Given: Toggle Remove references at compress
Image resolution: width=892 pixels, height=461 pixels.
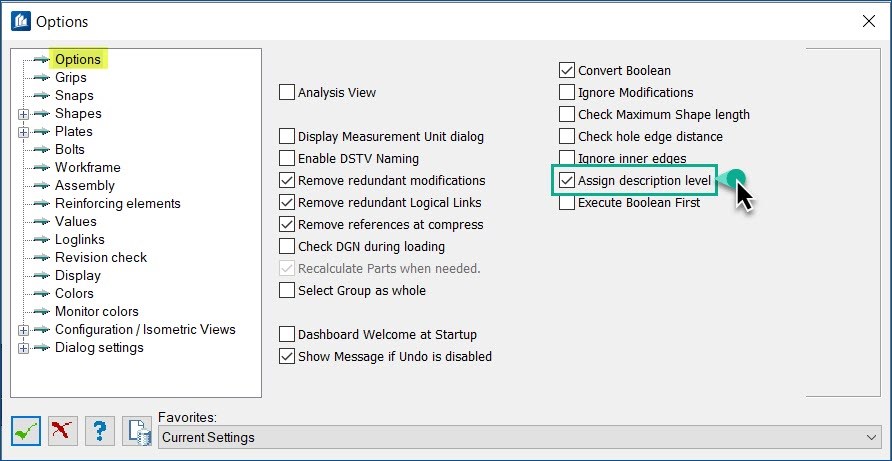Looking at the screenshot, I should (x=287, y=224).
